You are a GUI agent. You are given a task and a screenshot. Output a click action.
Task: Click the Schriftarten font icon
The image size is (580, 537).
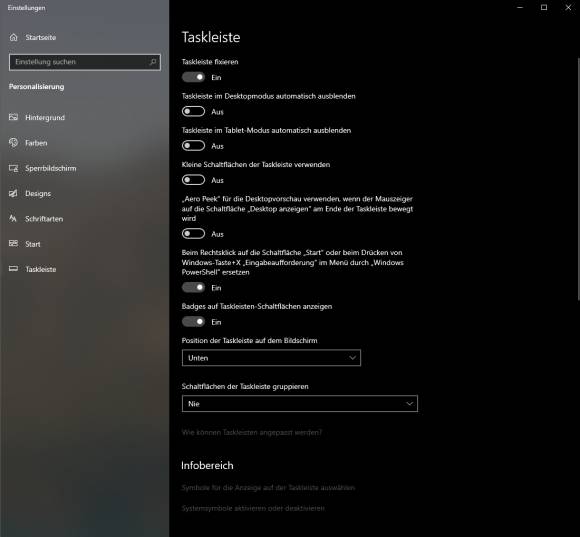(13, 219)
